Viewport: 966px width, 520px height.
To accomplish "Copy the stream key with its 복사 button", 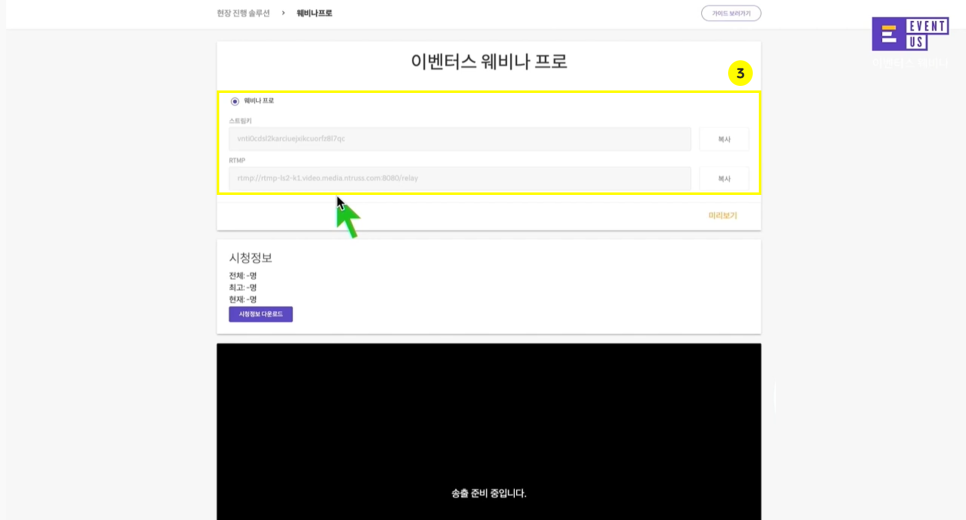I will click(724, 139).
